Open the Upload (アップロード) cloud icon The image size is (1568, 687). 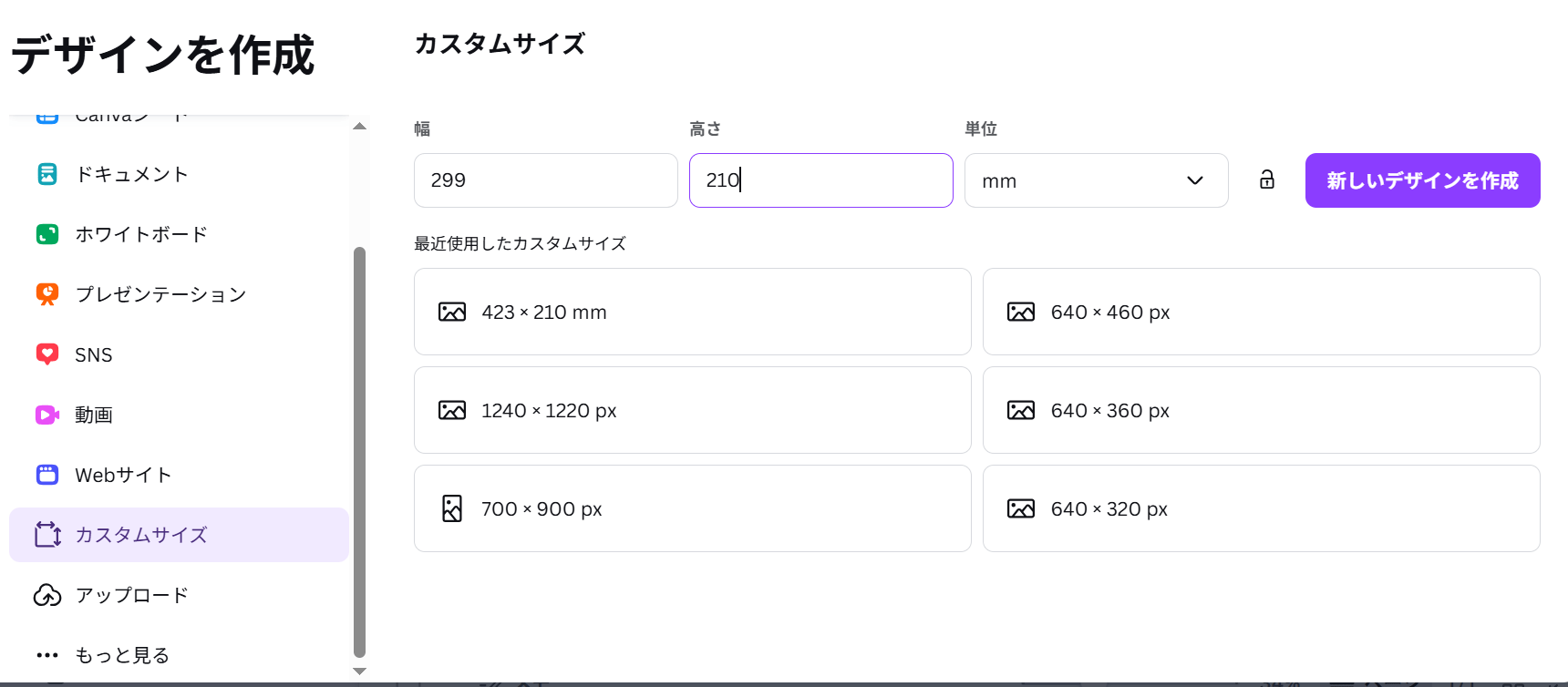pos(47,595)
